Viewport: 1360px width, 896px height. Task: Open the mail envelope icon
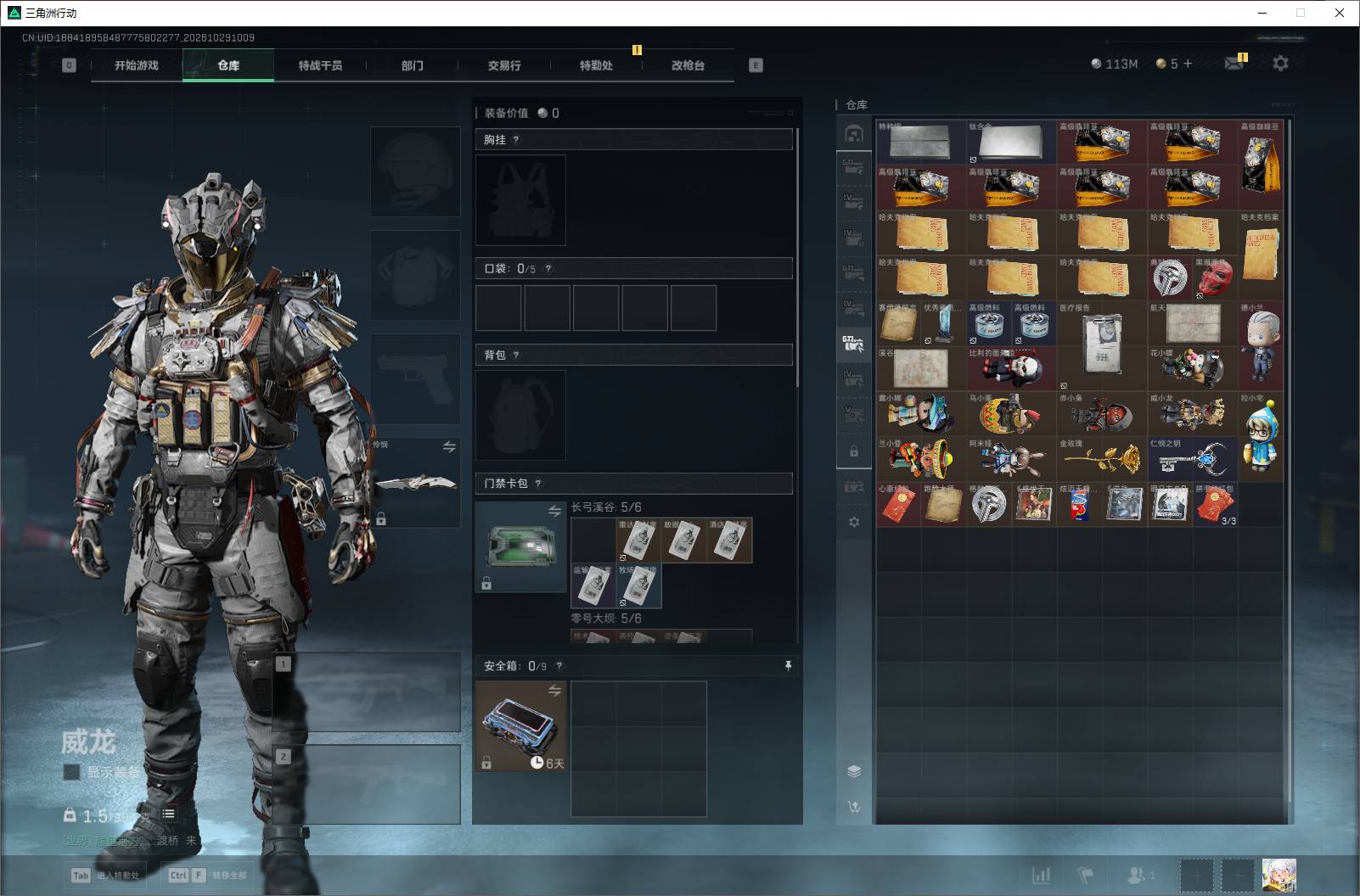coord(1234,63)
